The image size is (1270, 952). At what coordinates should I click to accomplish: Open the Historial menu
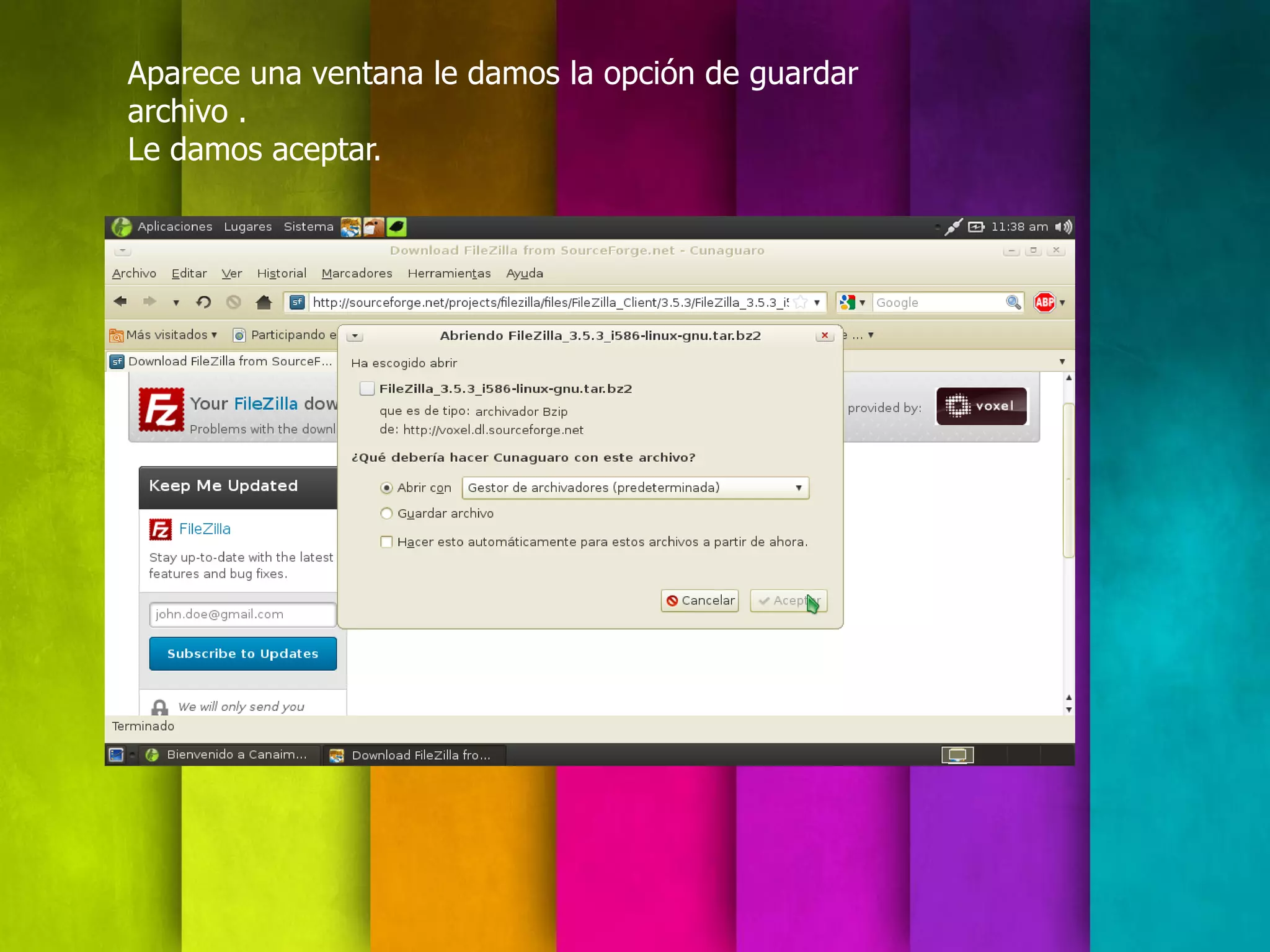282,273
